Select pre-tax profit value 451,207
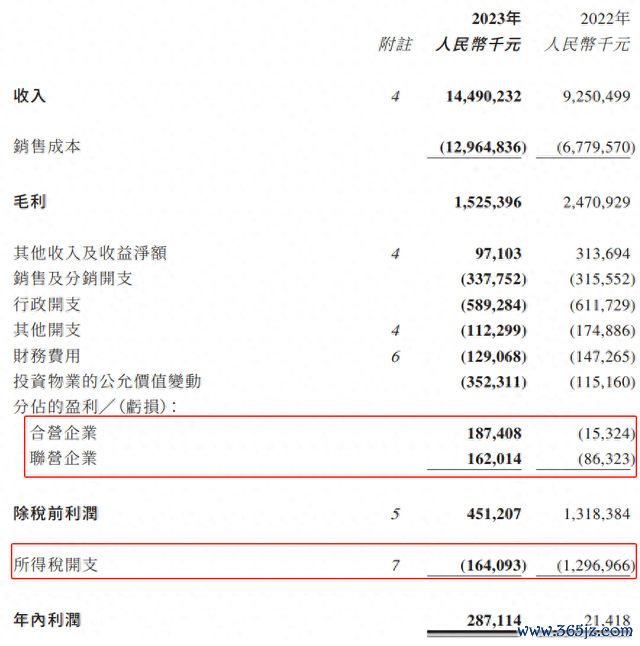The height and width of the screenshot is (646, 640). (494, 514)
